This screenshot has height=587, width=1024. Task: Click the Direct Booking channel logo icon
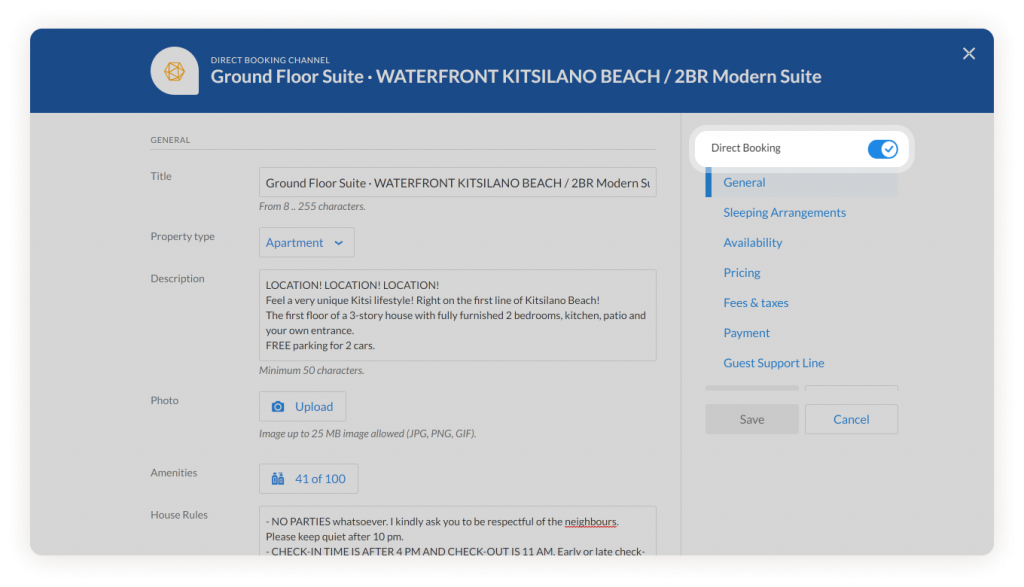(174, 71)
